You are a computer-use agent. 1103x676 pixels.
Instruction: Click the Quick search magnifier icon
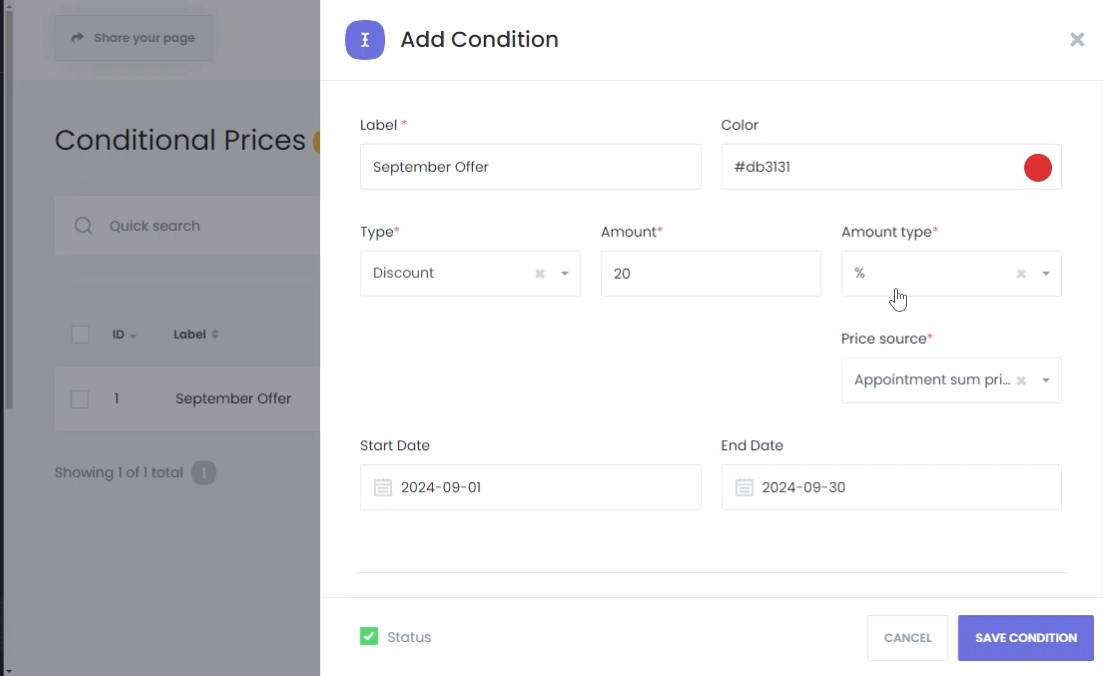pyautogui.click(x=84, y=226)
